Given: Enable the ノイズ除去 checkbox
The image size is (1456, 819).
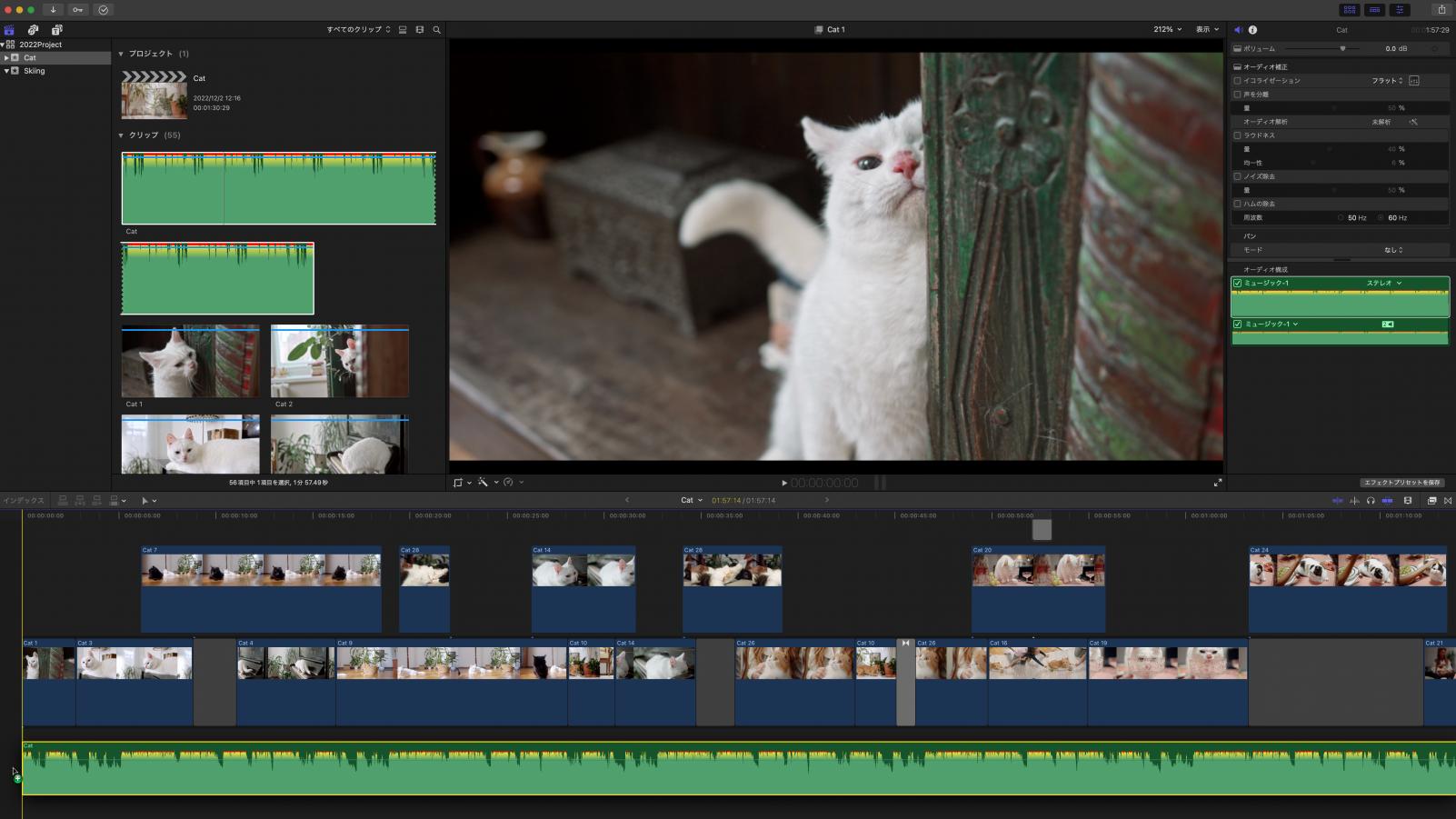Looking at the screenshot, I should pos(1237,176).
